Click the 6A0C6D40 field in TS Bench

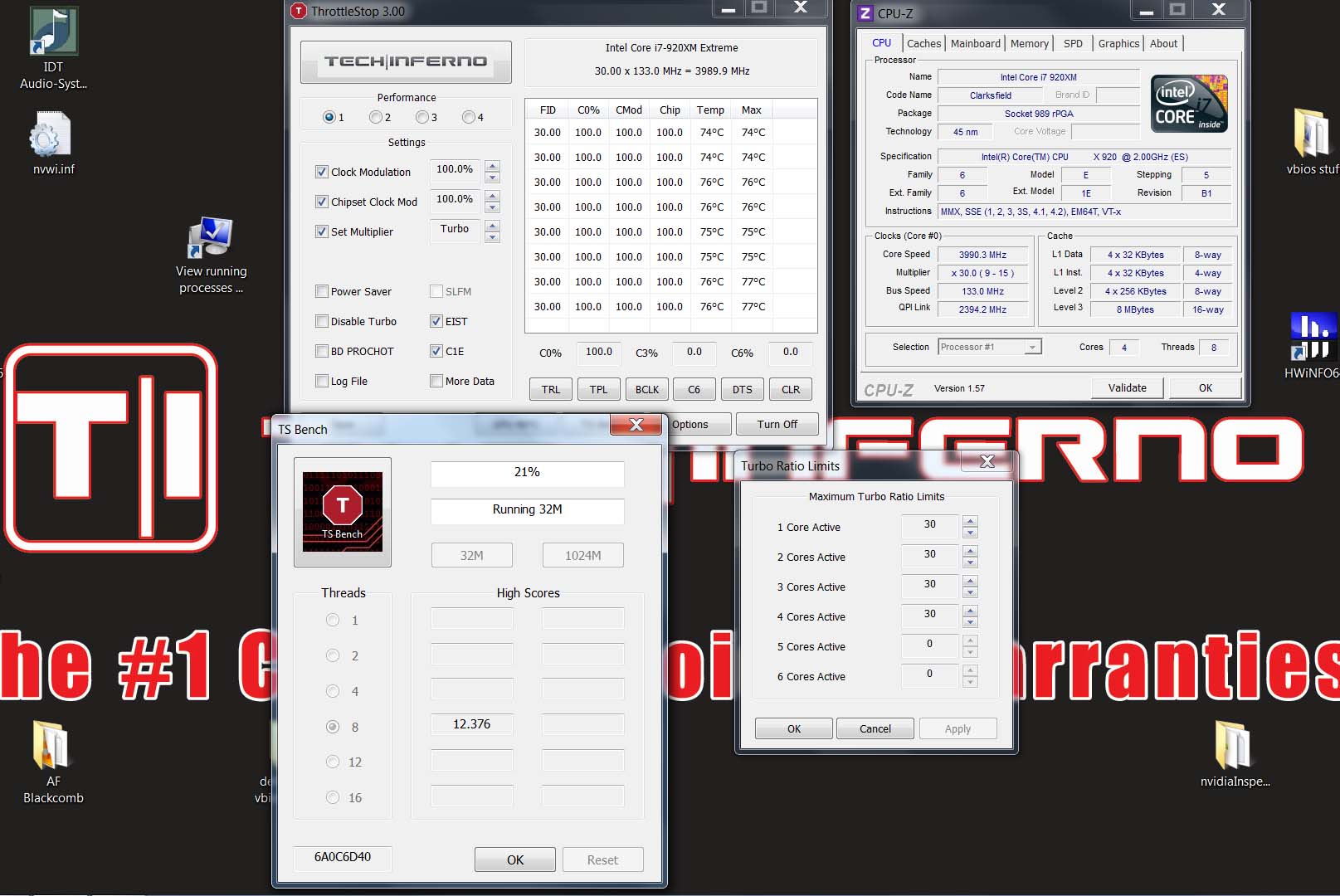343,857
